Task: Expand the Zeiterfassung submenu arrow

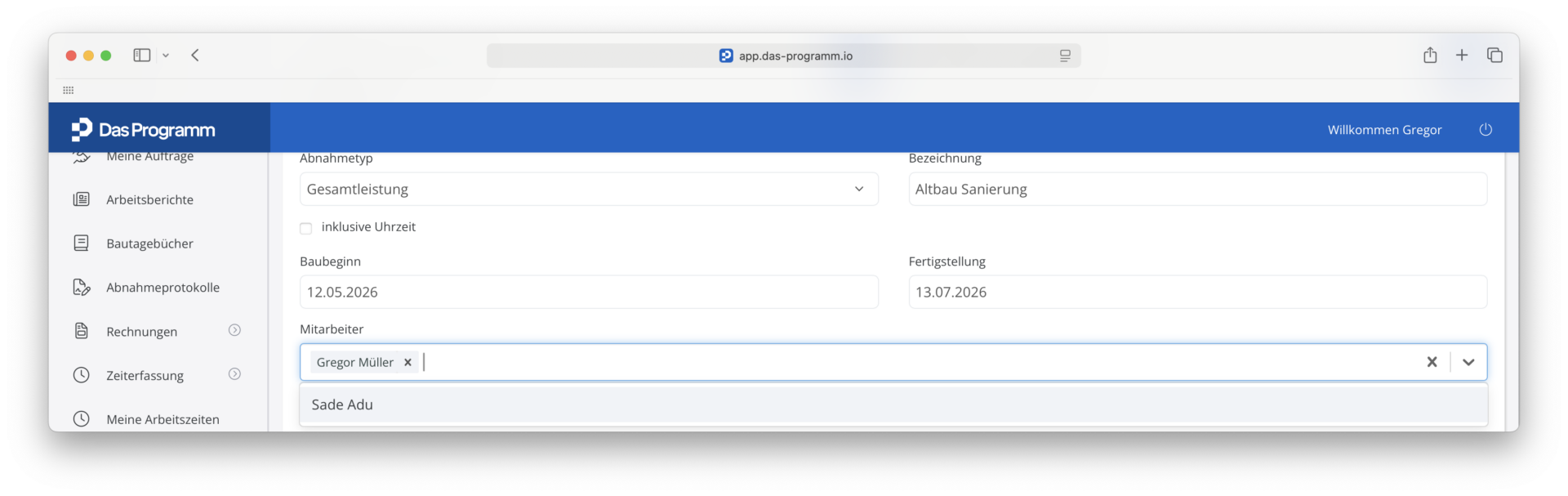Action: (234, 374)
